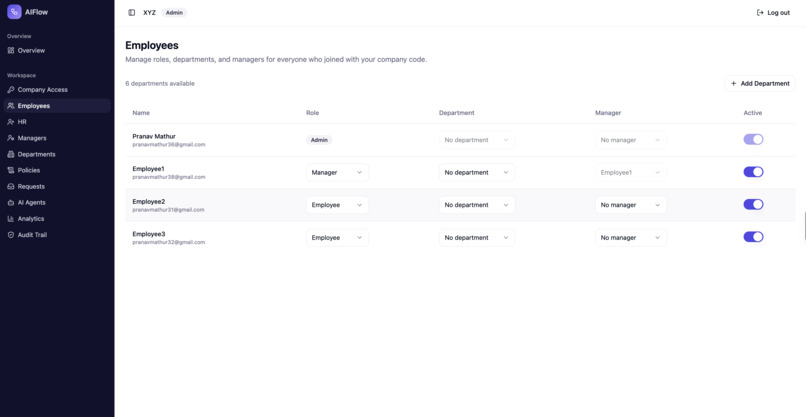Click the Employees people icon
The image size is (806, 417).
11,106
